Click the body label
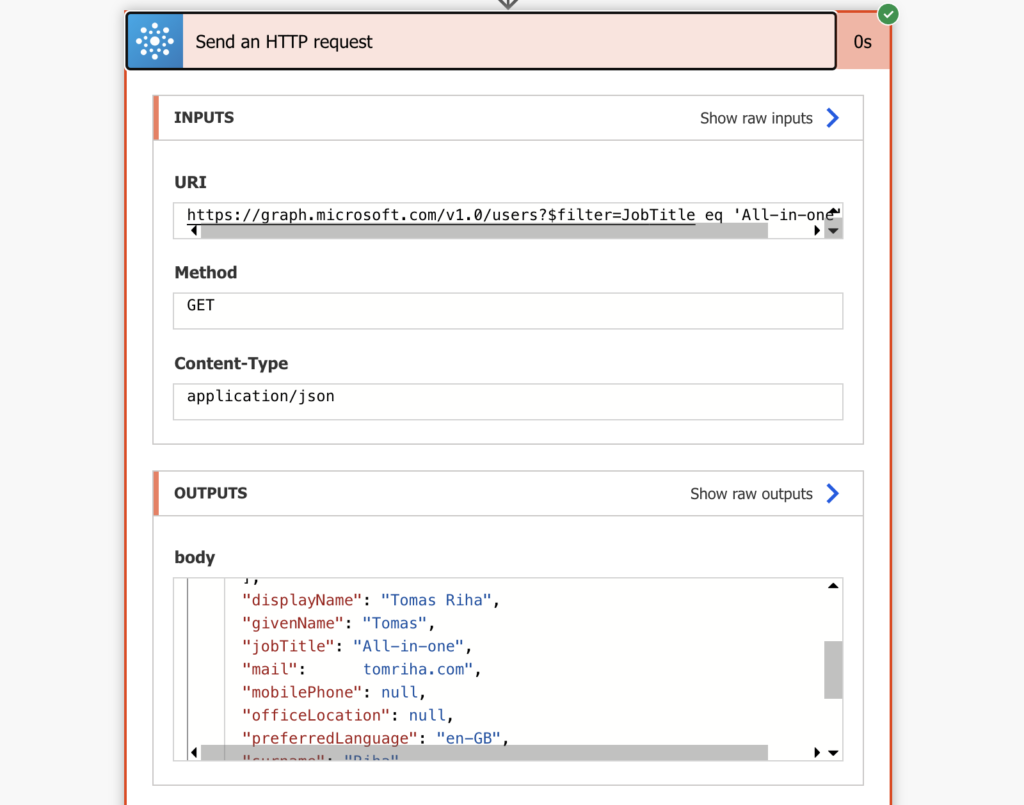Viewport: 1024px width, 805px height. [x=195, y=557]
